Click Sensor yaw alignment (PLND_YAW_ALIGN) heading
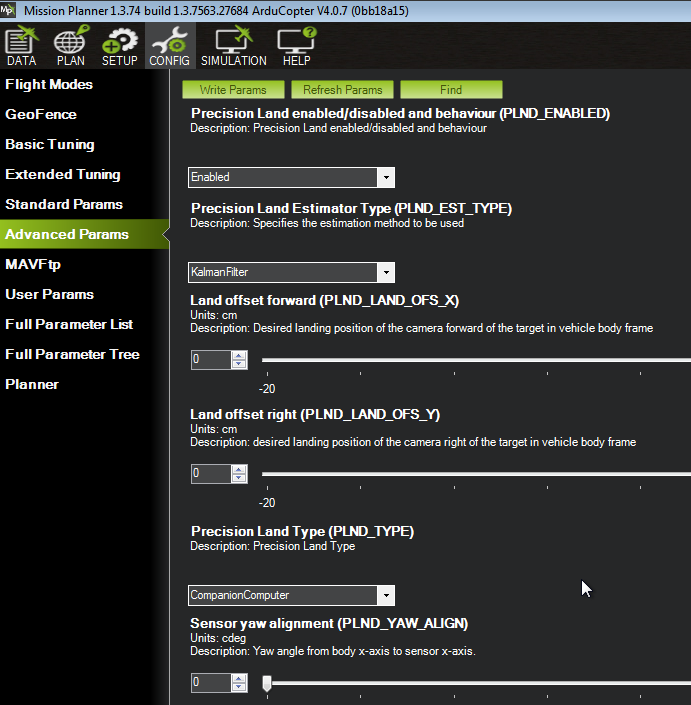 click(329, 624)
